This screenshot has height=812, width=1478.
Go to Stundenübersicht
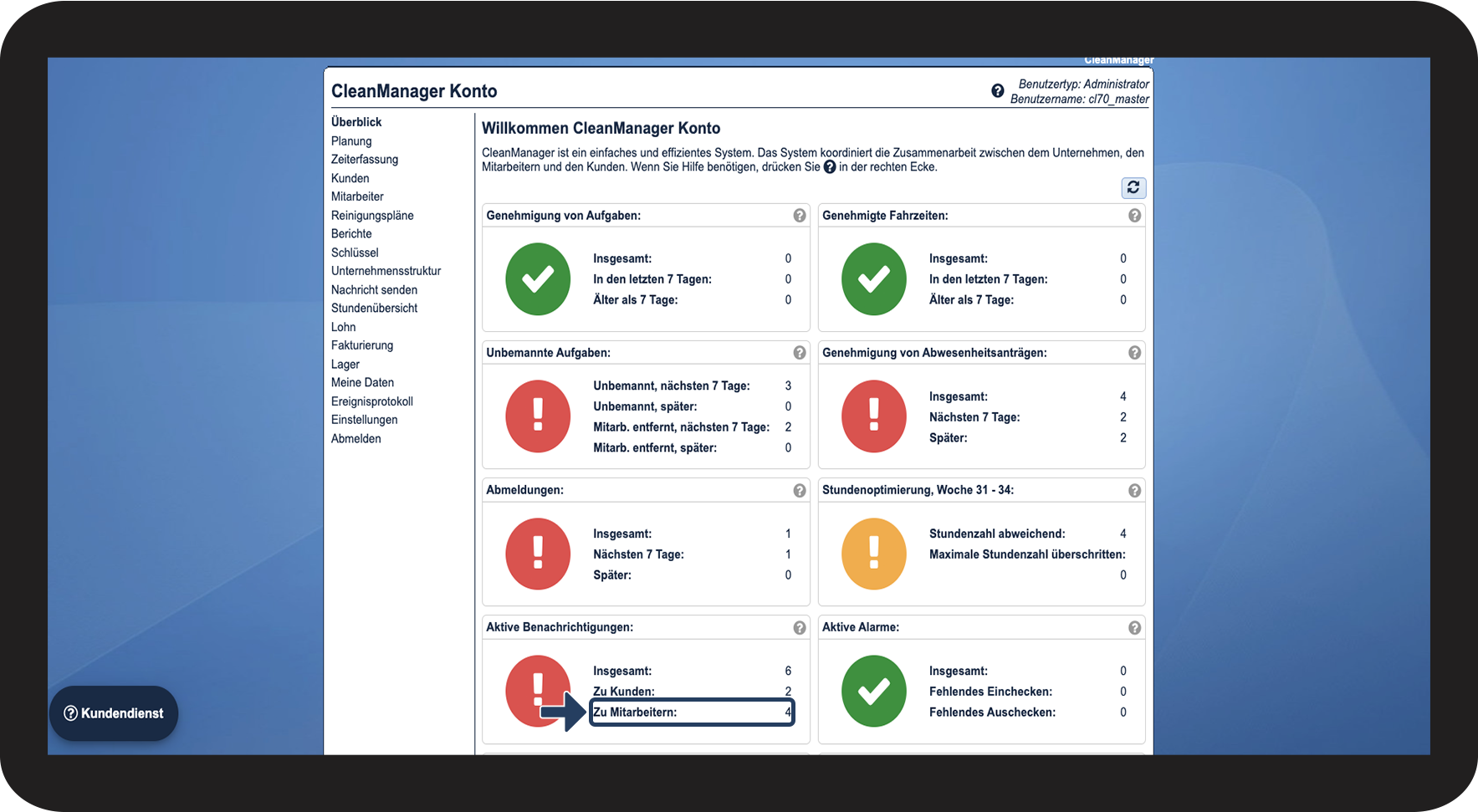coord(374,309)
